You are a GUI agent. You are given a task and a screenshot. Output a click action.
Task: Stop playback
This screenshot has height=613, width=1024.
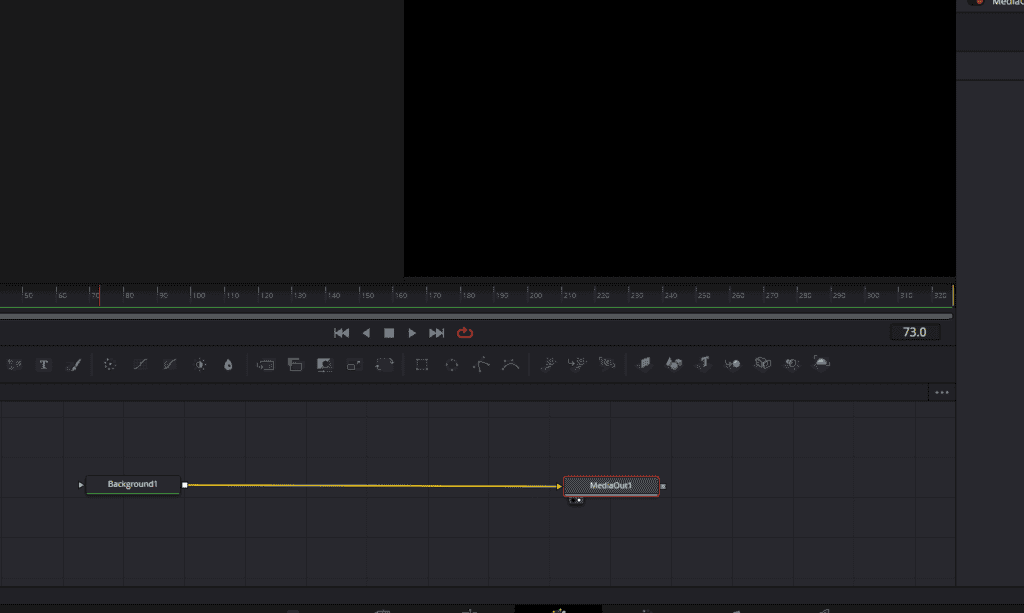click(x=389, y=333)
